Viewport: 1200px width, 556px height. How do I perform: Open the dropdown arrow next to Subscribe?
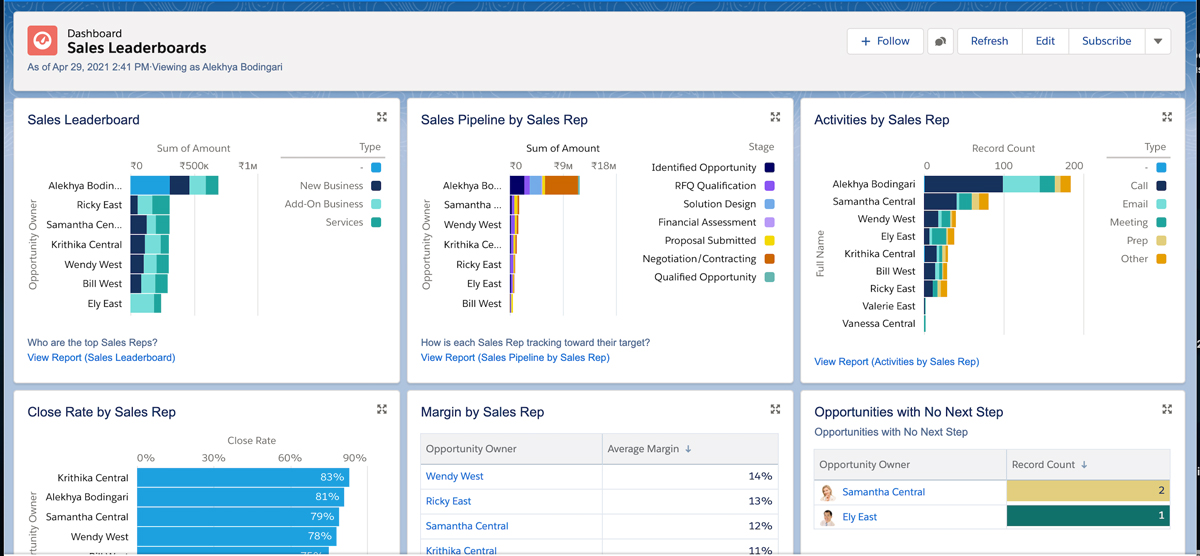[x=1157, y=41]
